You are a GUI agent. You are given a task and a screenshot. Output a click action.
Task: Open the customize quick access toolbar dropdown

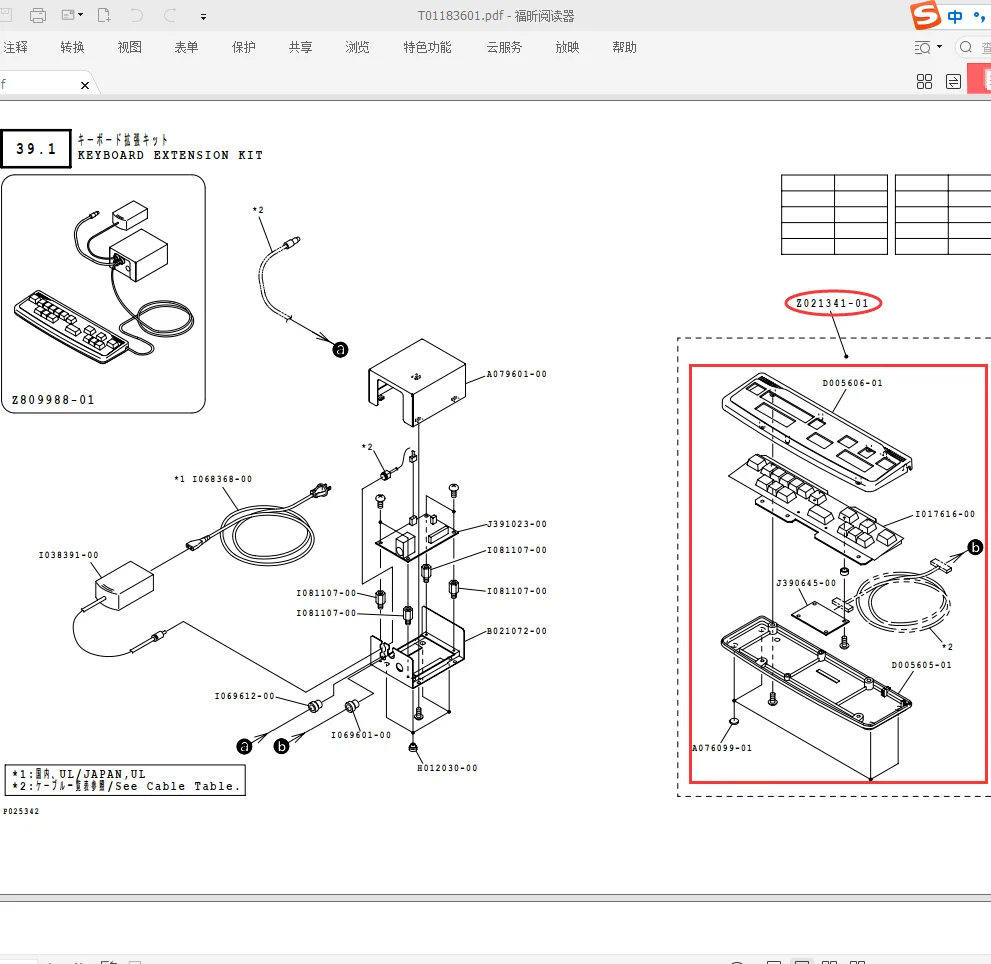(x=204, y=16)
